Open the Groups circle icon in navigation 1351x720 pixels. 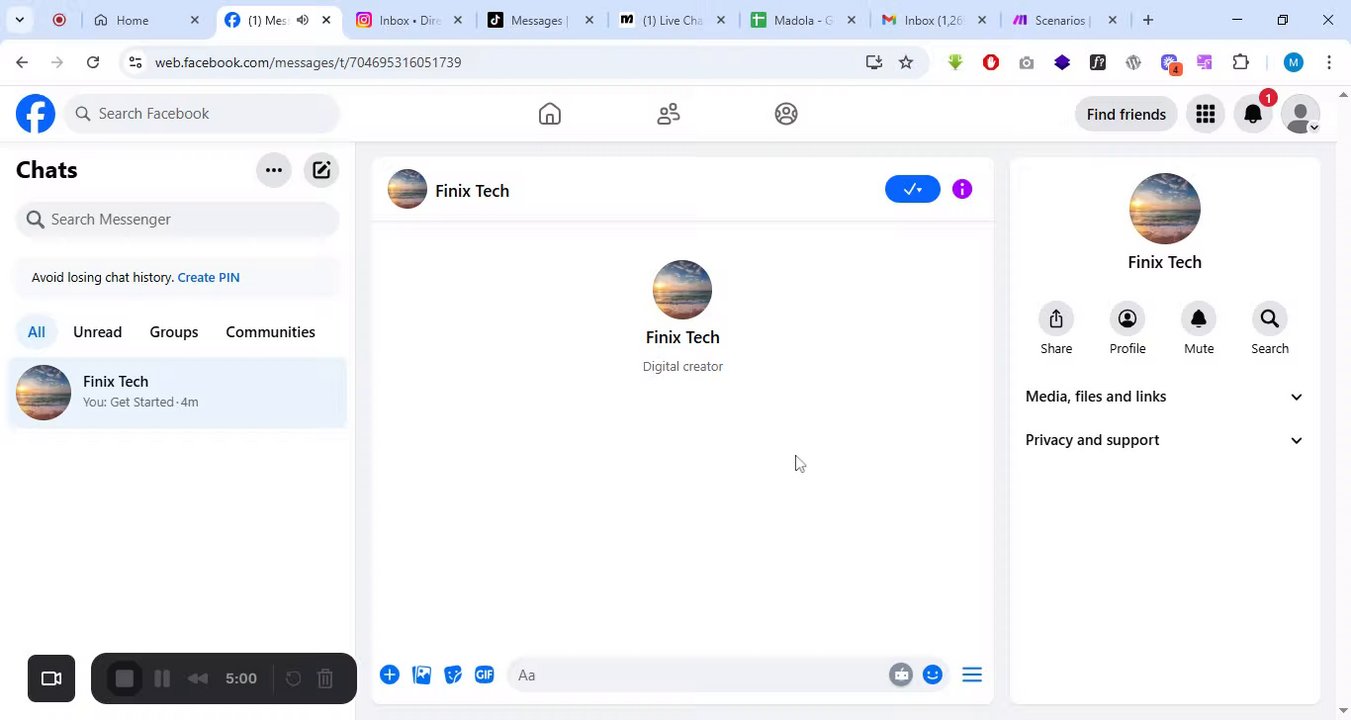[786, 114]
